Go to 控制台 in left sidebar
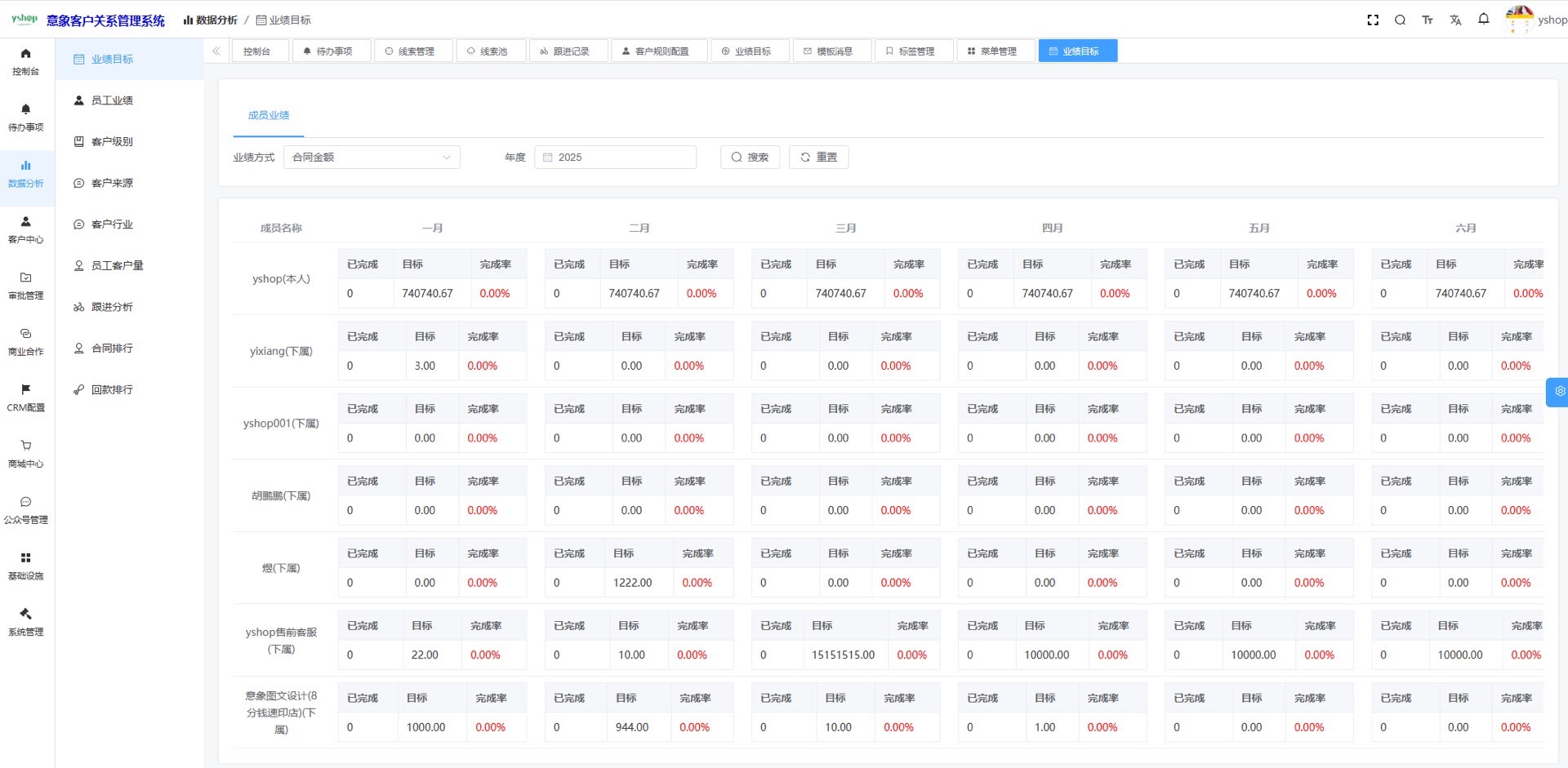Screen dimensions: 1568x768 click(x=26, y=62)
